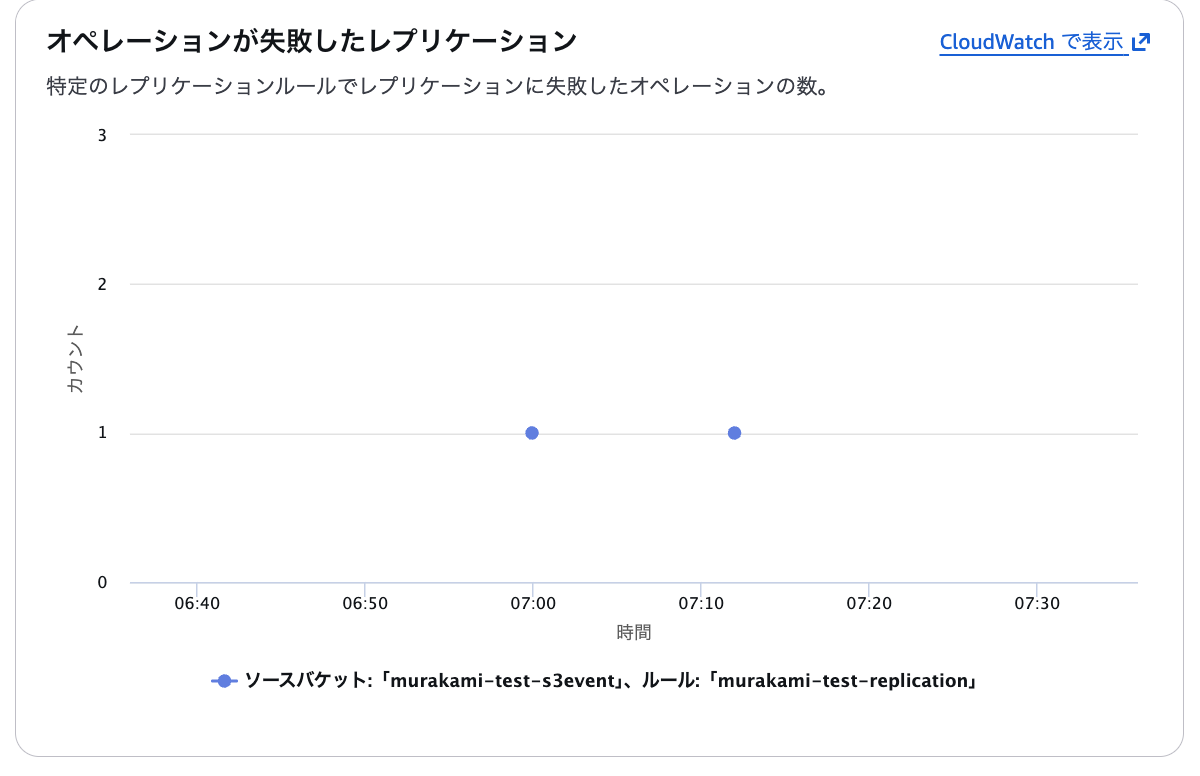
Task: Open the CloudWatch で表示 link
Action: pyautogui.click(x=1033, y=42)
